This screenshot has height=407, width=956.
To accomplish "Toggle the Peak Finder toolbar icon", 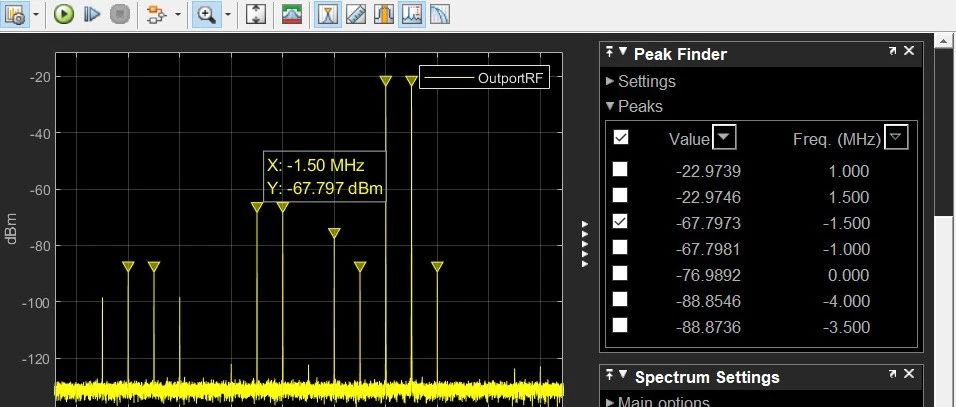I will tap(327, 14).
